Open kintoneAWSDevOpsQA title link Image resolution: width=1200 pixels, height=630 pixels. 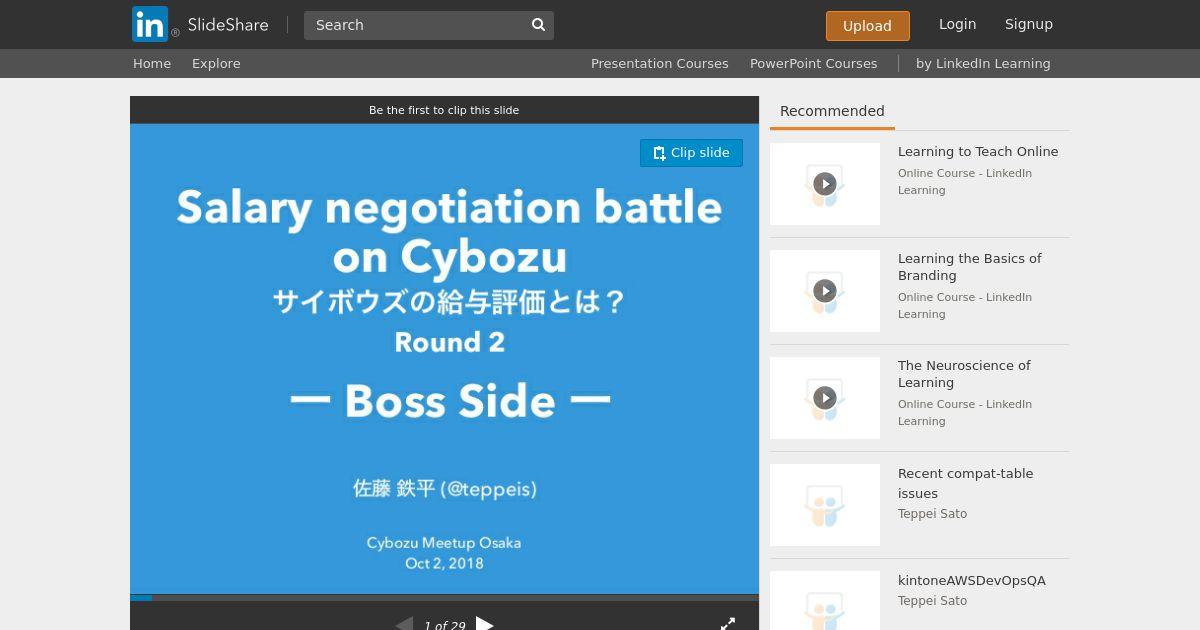point(971,581)
